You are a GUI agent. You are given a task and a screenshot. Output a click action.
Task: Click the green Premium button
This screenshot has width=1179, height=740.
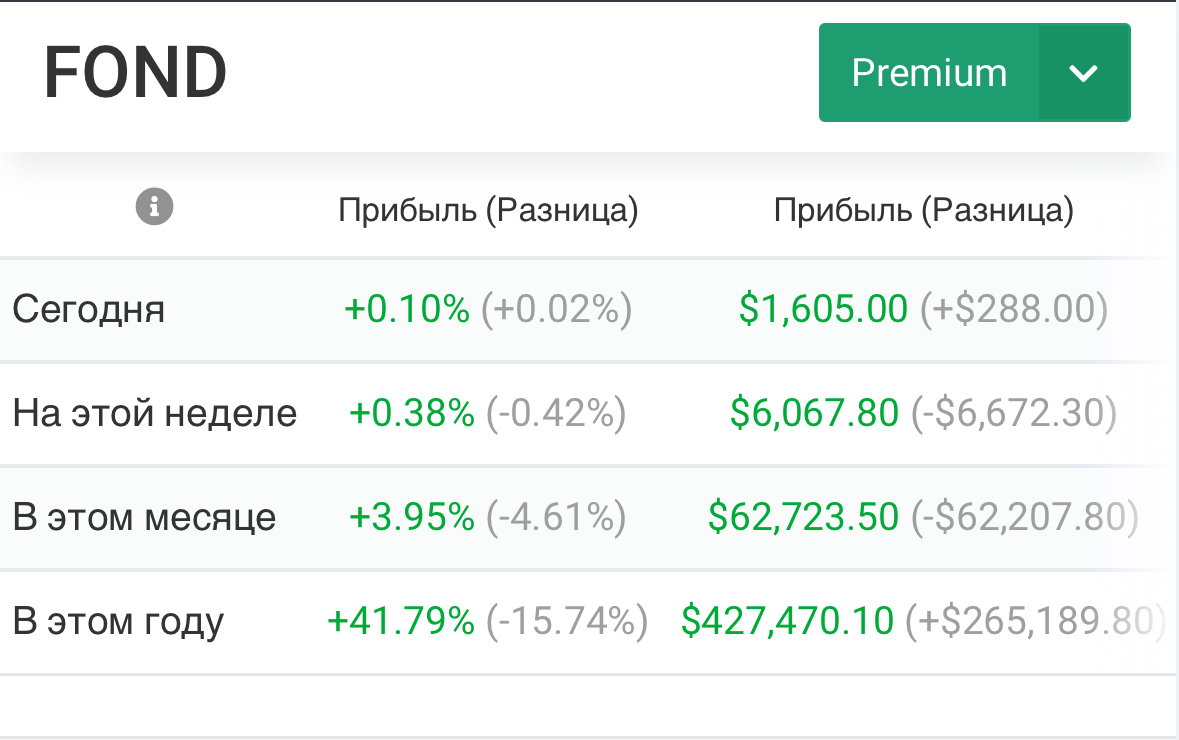coord(929,73)
